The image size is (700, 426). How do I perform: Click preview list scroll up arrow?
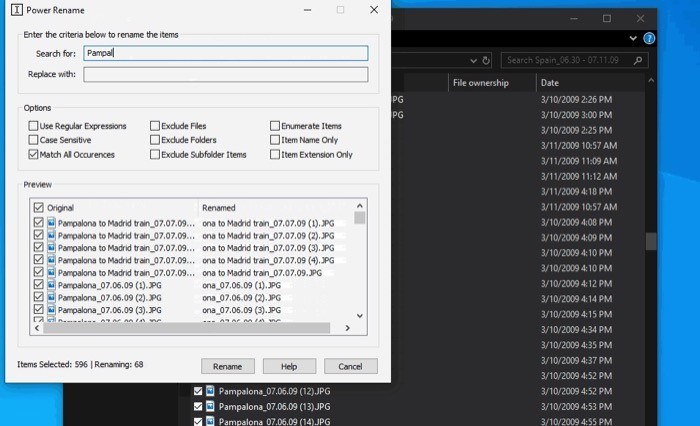360,206
